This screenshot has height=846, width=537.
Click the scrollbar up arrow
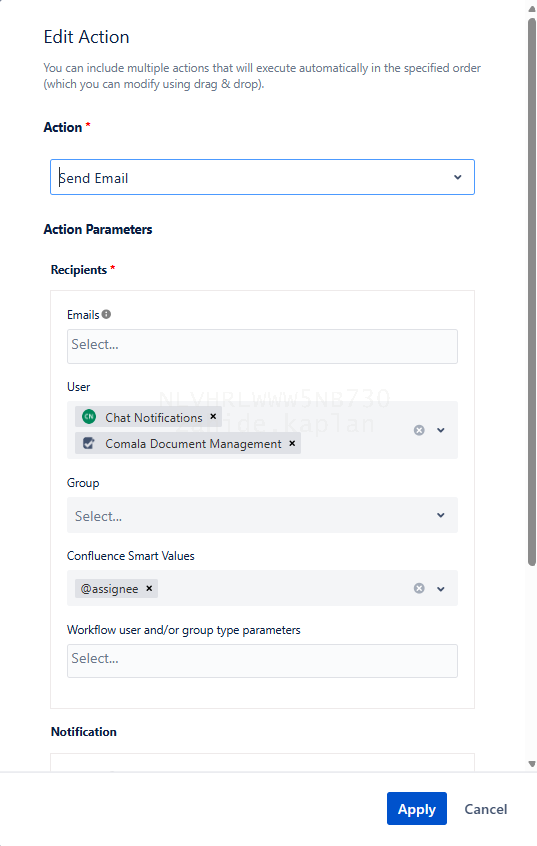pos(532,9)
